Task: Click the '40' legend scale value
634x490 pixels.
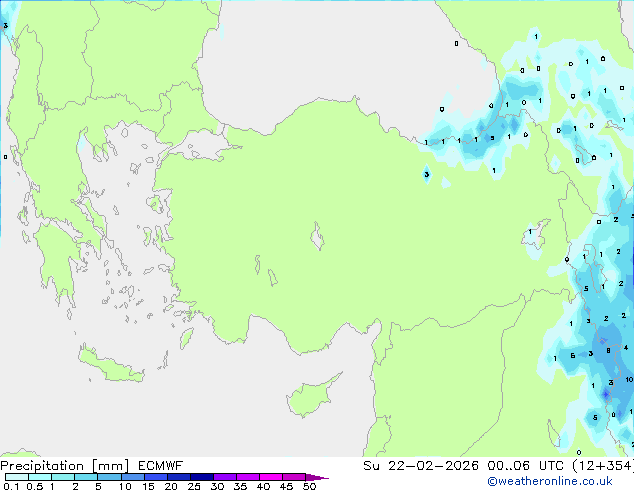Action: pyautogui.click(x=263, y=486)
